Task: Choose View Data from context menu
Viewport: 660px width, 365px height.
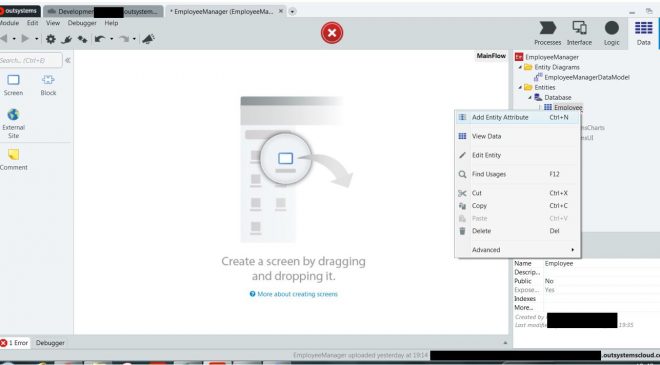Action: [x=518, y=136]
